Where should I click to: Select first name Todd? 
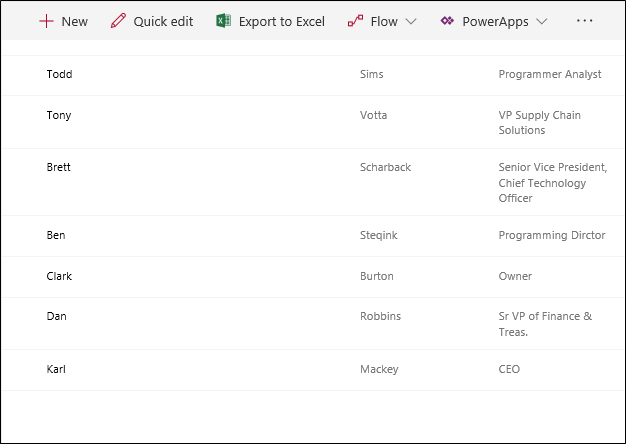point(59,74)
